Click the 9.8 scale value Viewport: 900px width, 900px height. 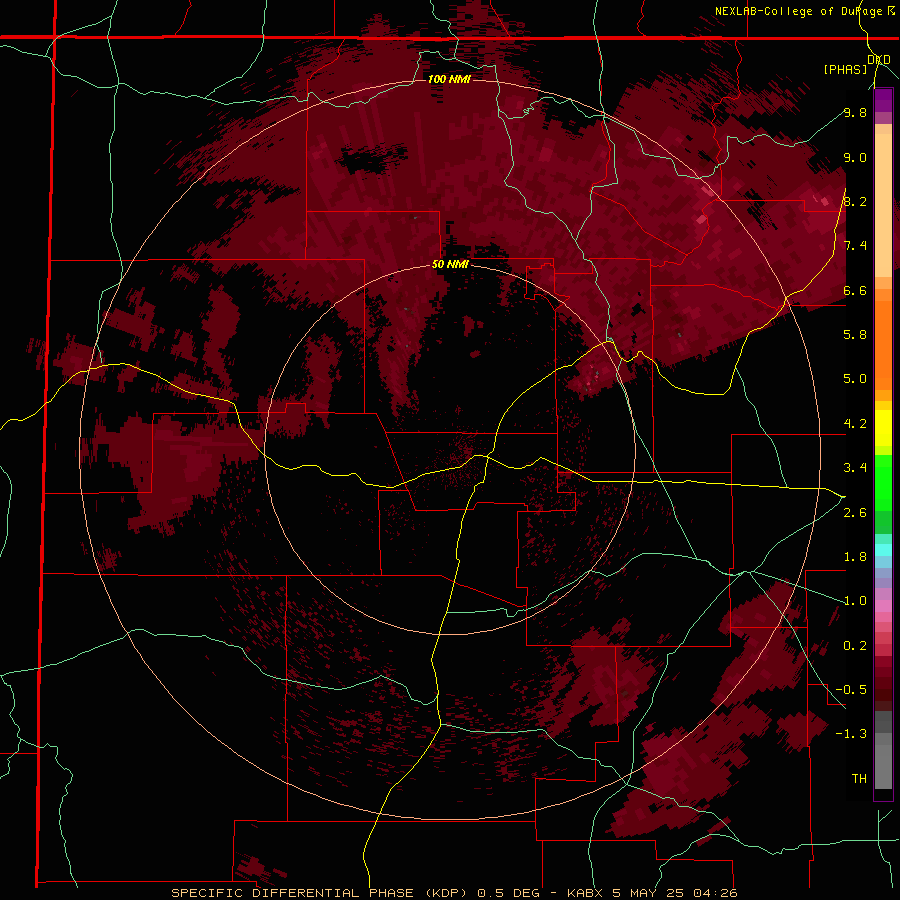[x=855, y=112]
